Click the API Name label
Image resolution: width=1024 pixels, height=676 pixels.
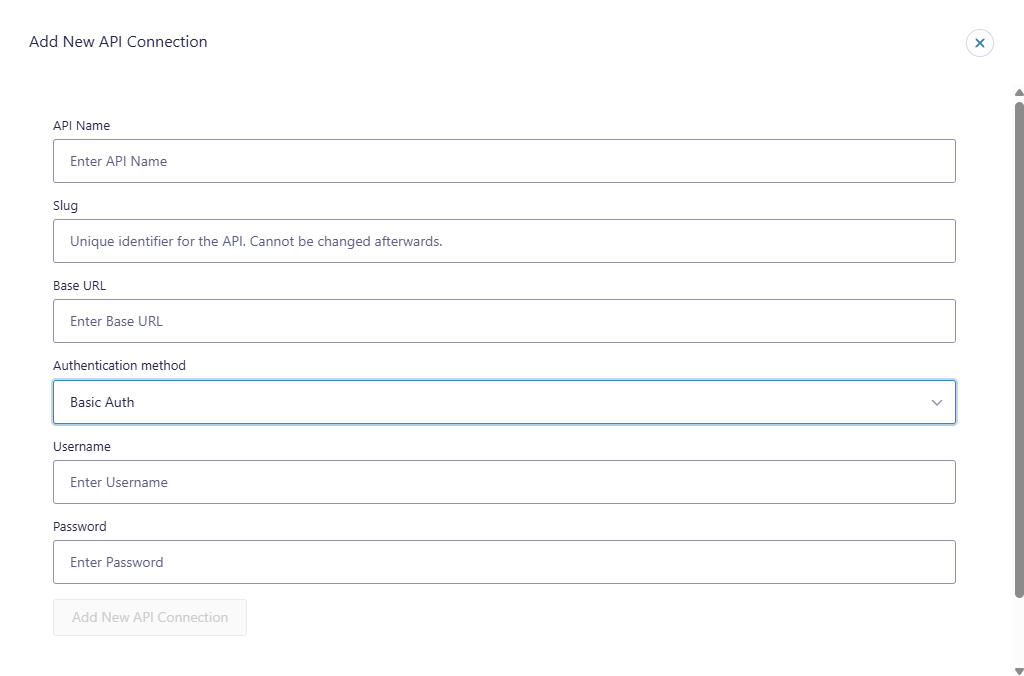[82, 125]
